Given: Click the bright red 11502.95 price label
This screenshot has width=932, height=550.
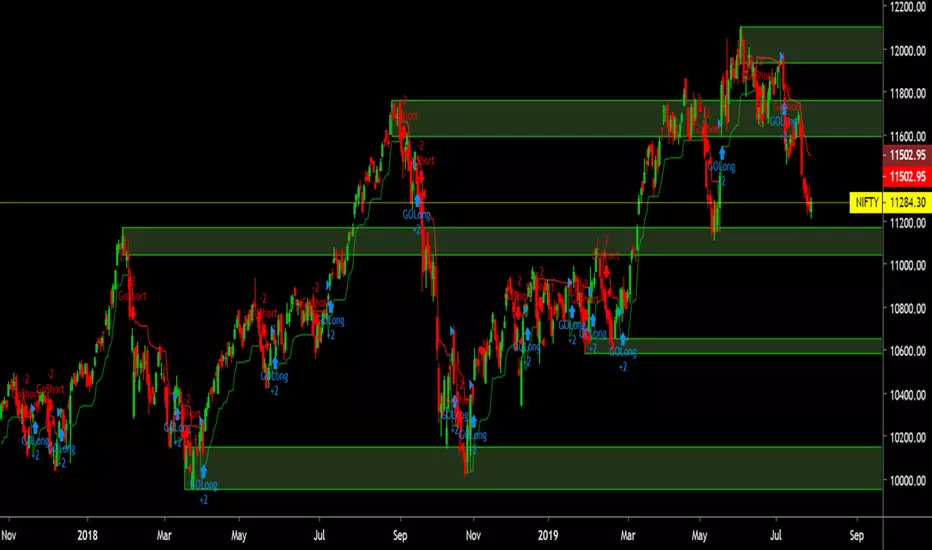Looking at the screenshot, I should click(x=907, y=177).
